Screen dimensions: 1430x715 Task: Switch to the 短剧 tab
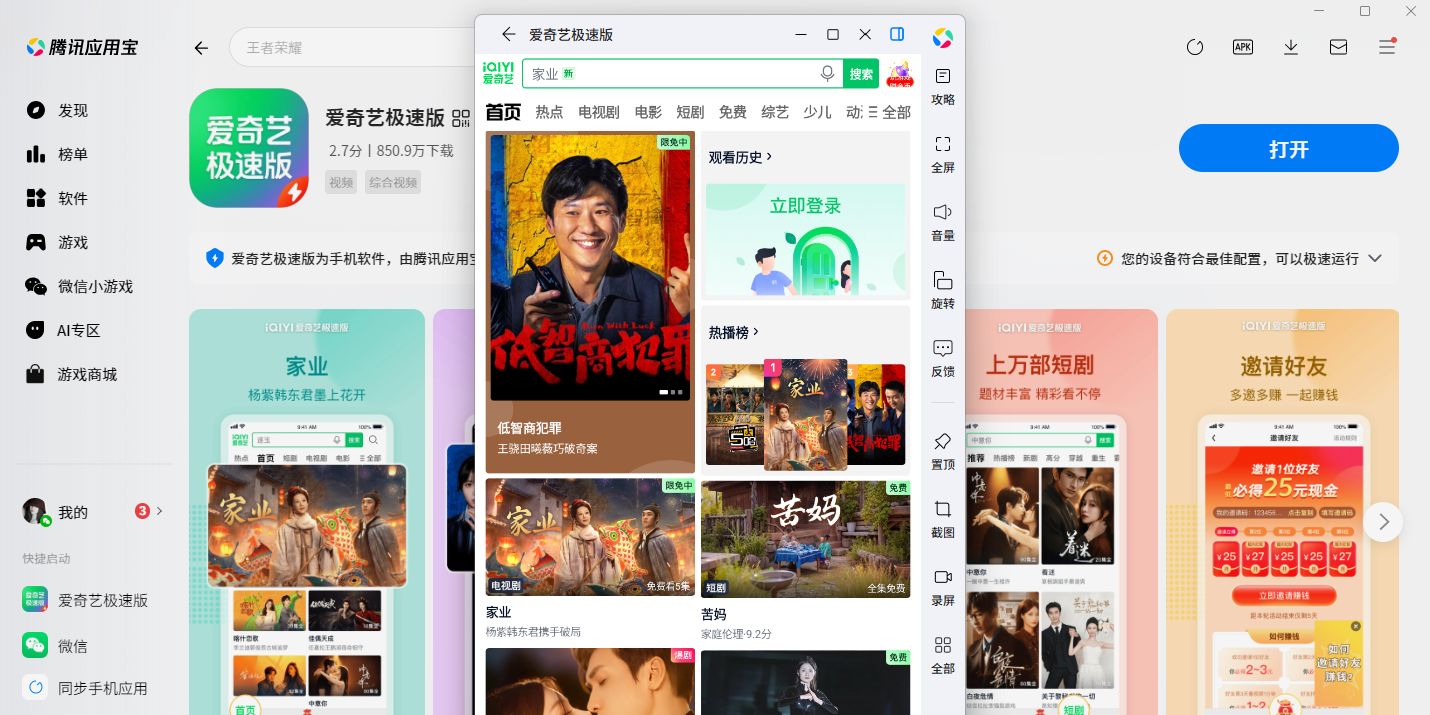[x=690, y=112]
